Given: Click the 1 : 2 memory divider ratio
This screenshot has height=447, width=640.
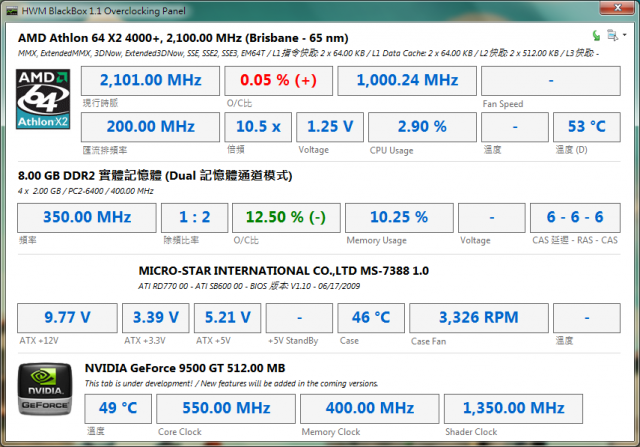Looking at the screenshot, I should pyautogui.click(x=194, y=218).
